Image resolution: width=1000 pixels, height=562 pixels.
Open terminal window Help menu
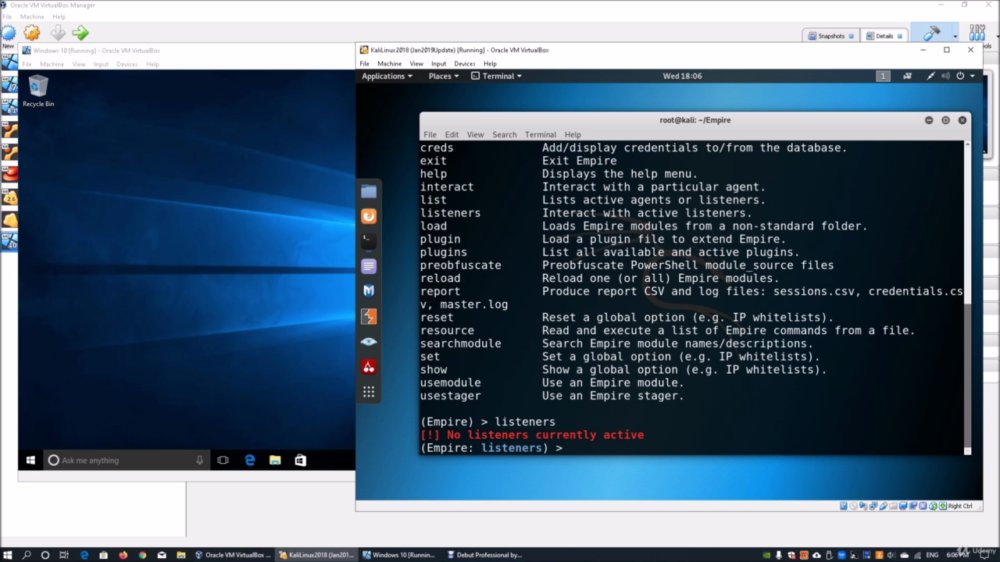click(572, 135)
